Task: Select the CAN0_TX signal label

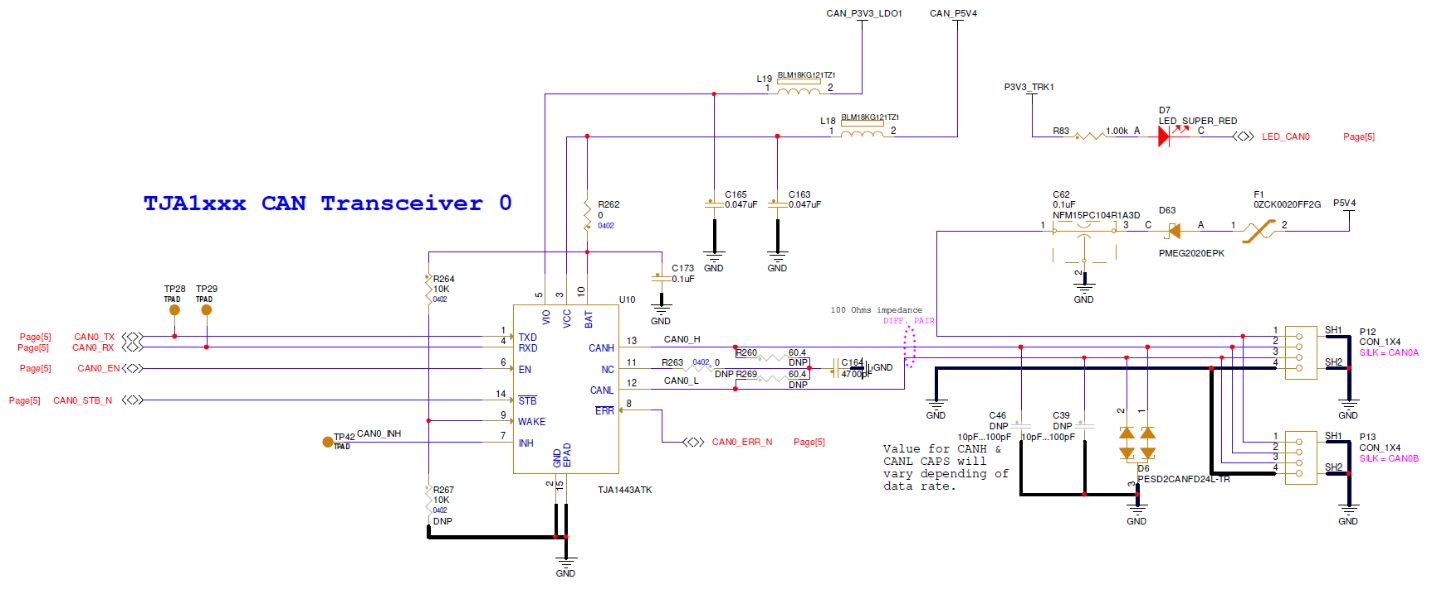Action: [x=94, y=337]
